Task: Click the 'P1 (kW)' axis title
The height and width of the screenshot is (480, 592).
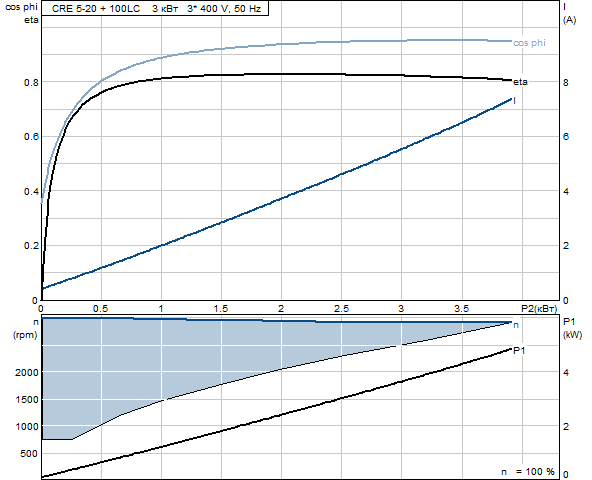Action: 572,328
